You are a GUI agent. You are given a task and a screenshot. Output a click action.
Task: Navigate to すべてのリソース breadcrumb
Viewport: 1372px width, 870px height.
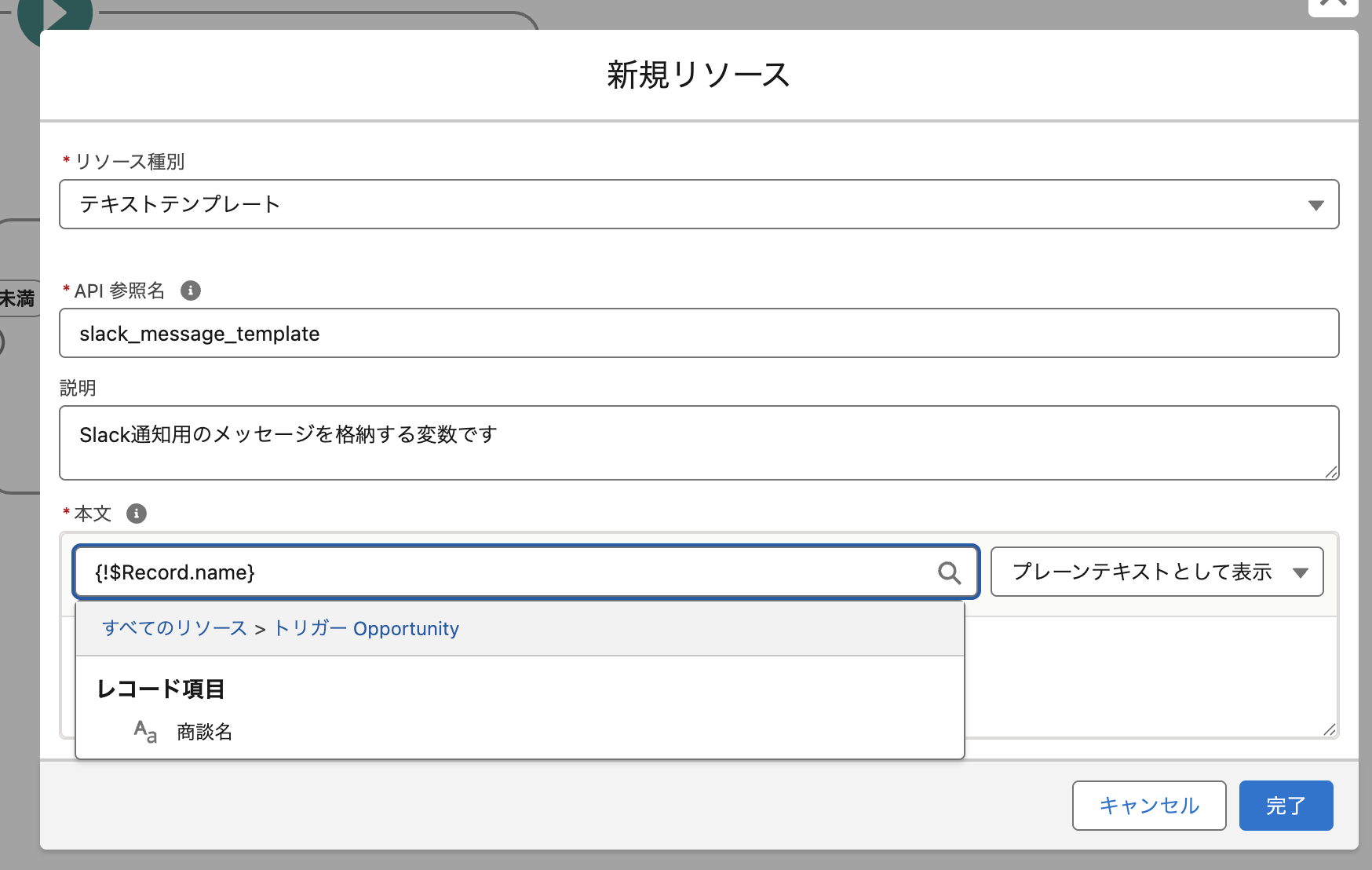tap(173, 628)
